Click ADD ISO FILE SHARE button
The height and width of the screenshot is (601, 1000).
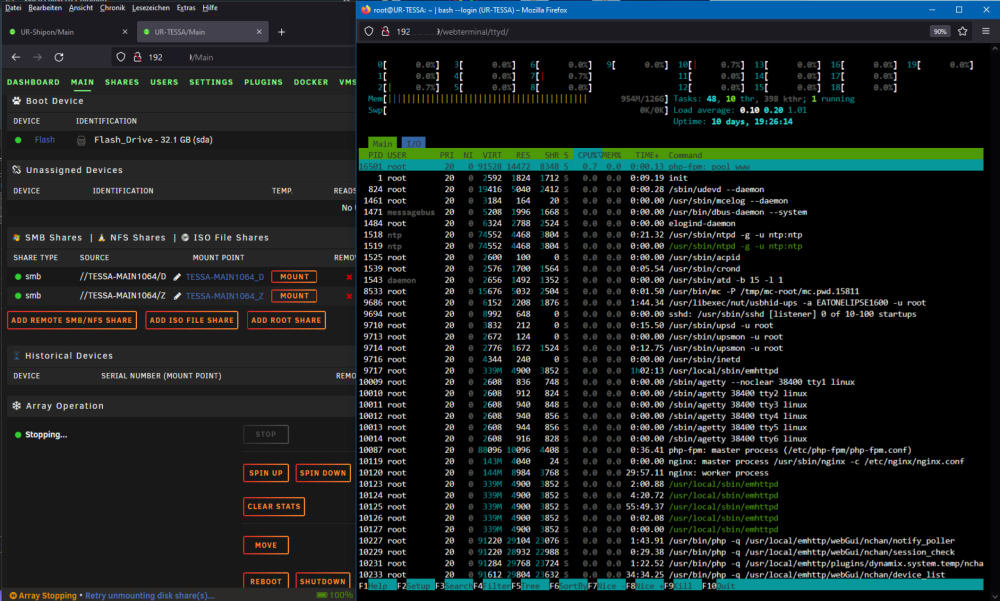191,320
